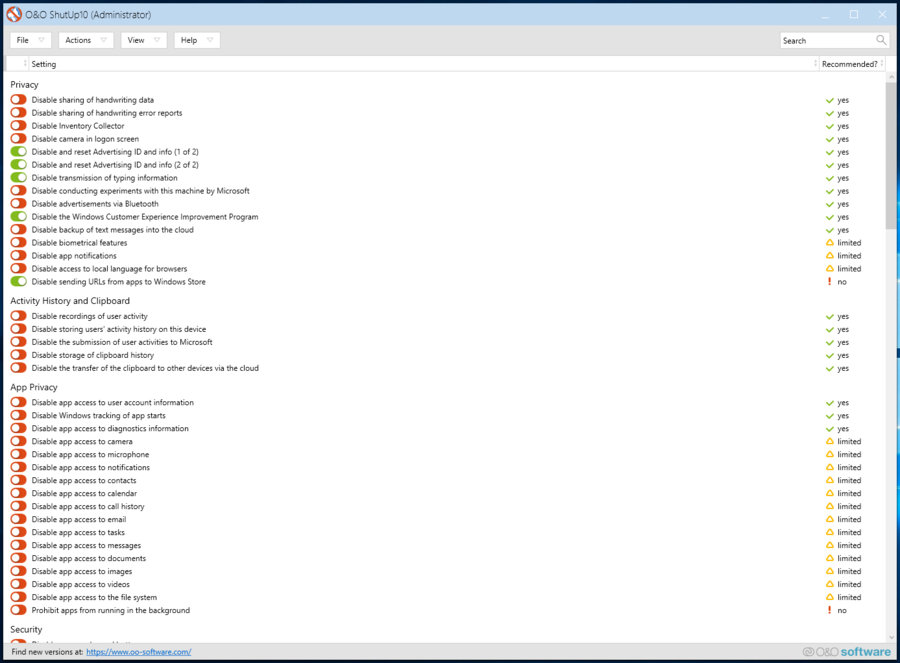The width and height of the screenshot is (900, 663).
Task: Open the Help dropdown arrow
Action: [210, 40]
